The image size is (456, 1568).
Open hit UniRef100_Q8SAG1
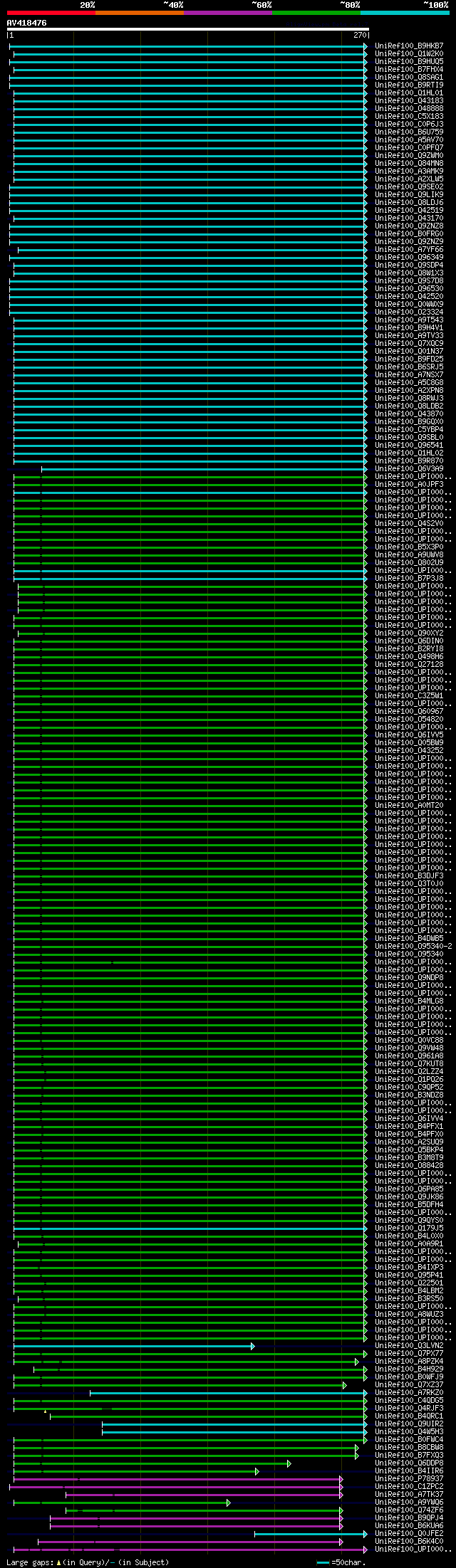409,77
